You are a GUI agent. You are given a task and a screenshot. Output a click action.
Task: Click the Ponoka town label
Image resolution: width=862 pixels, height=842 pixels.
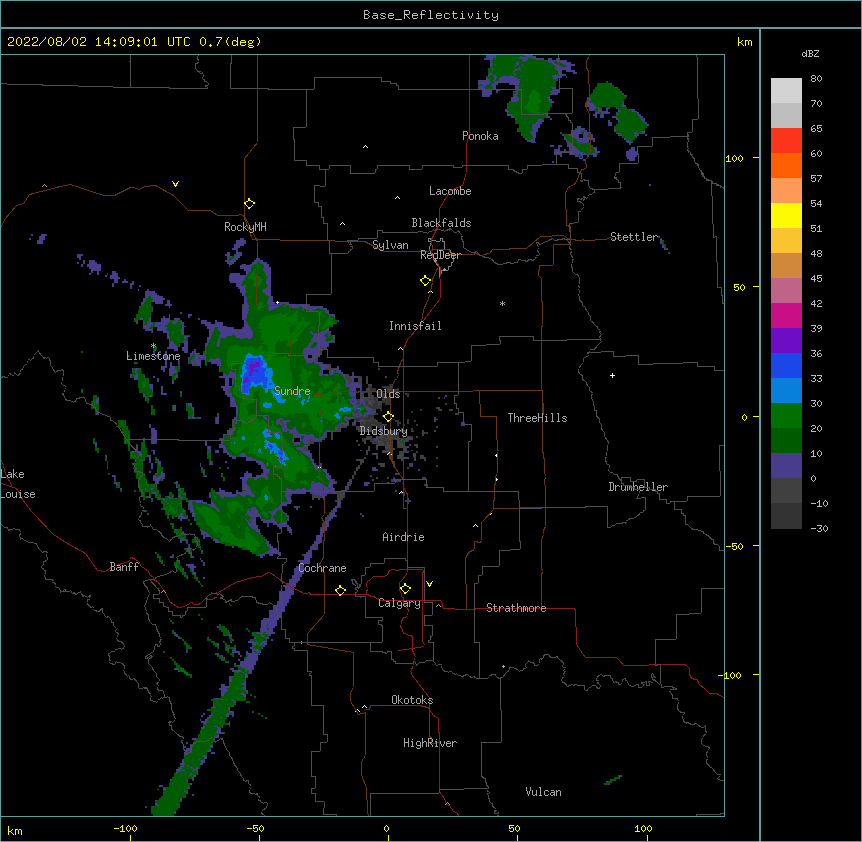point(480,136)
